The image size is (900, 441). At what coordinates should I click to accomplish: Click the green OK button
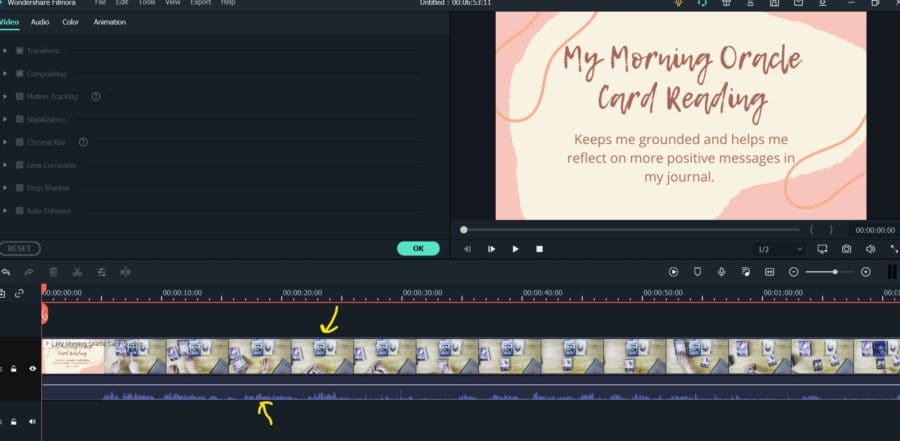418,249
